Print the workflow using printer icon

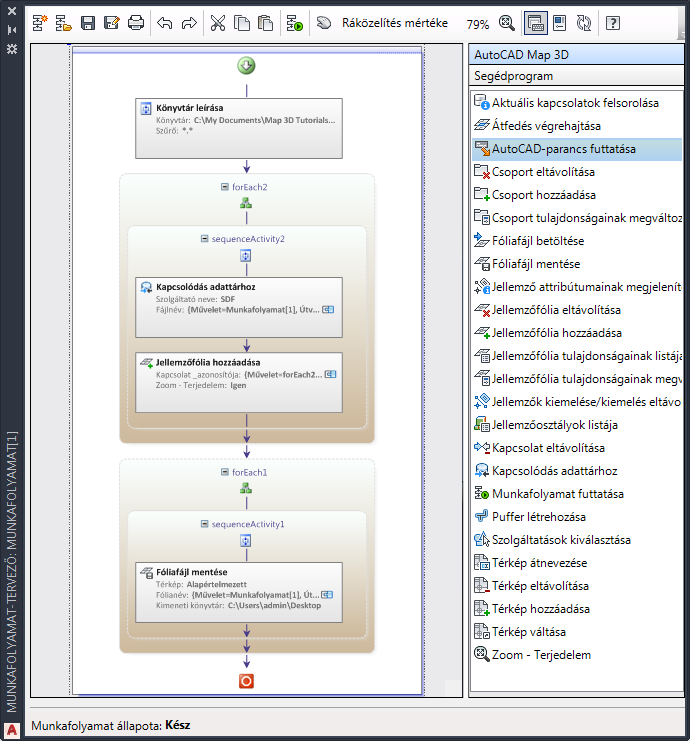[x=136, y=23]
